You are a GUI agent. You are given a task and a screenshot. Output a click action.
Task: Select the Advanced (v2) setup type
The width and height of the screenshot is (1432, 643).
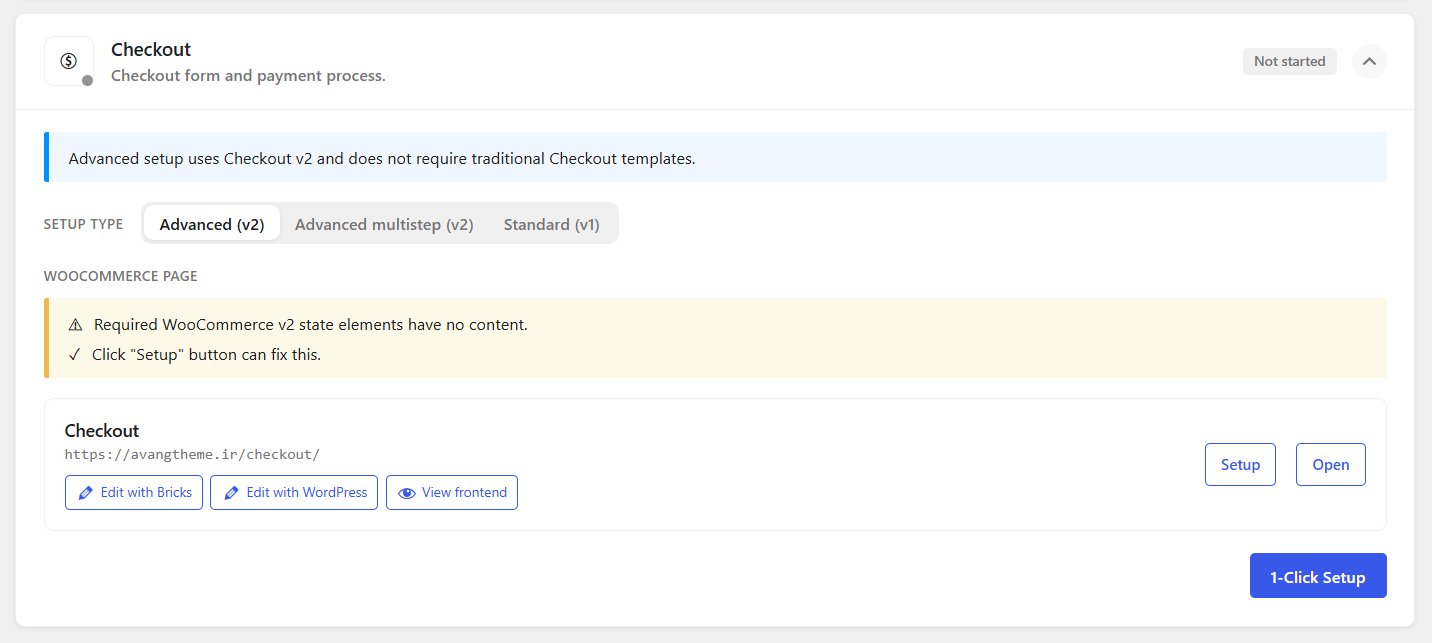click(212, 224)
